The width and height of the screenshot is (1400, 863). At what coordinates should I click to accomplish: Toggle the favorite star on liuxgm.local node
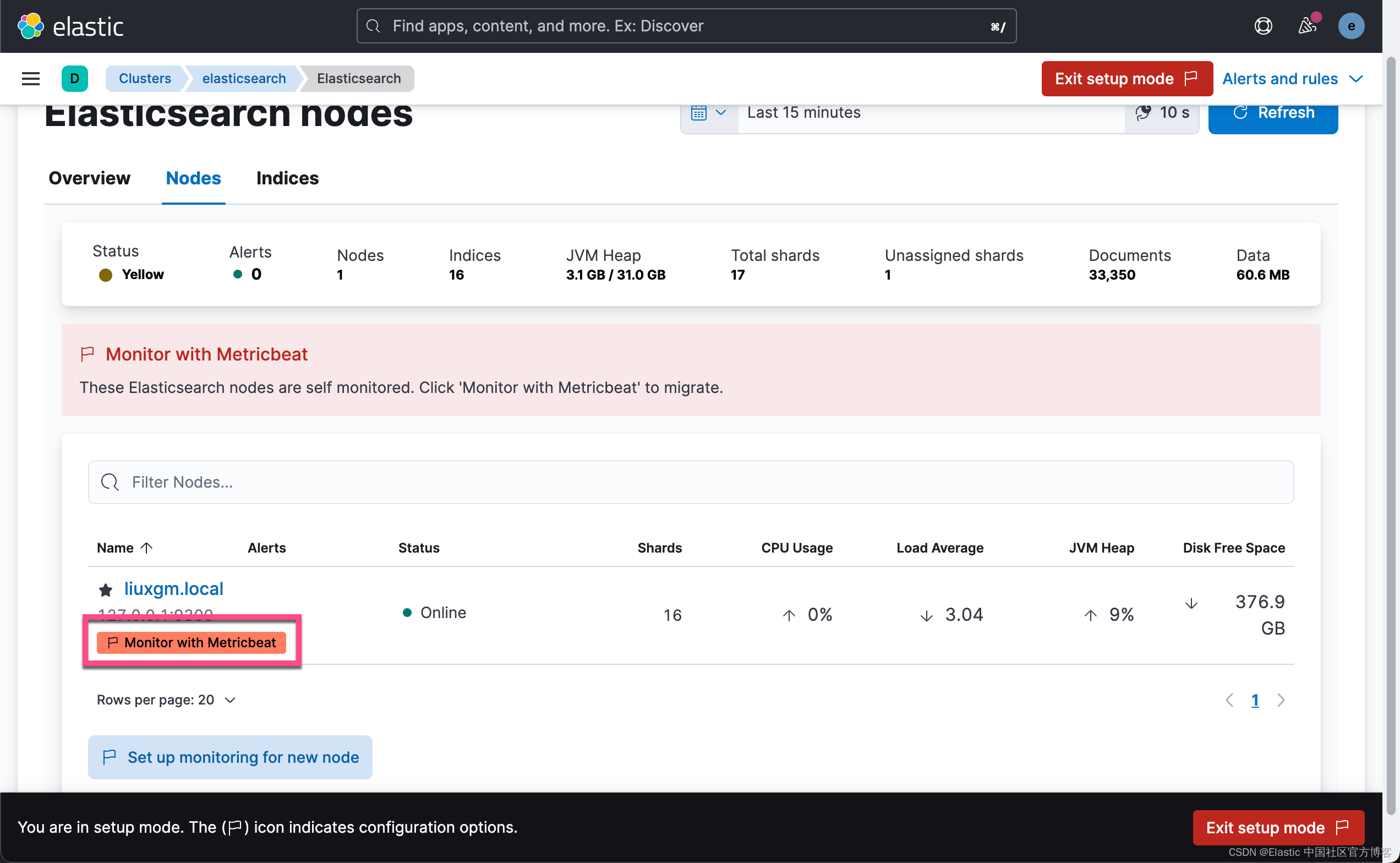[106, 589]
